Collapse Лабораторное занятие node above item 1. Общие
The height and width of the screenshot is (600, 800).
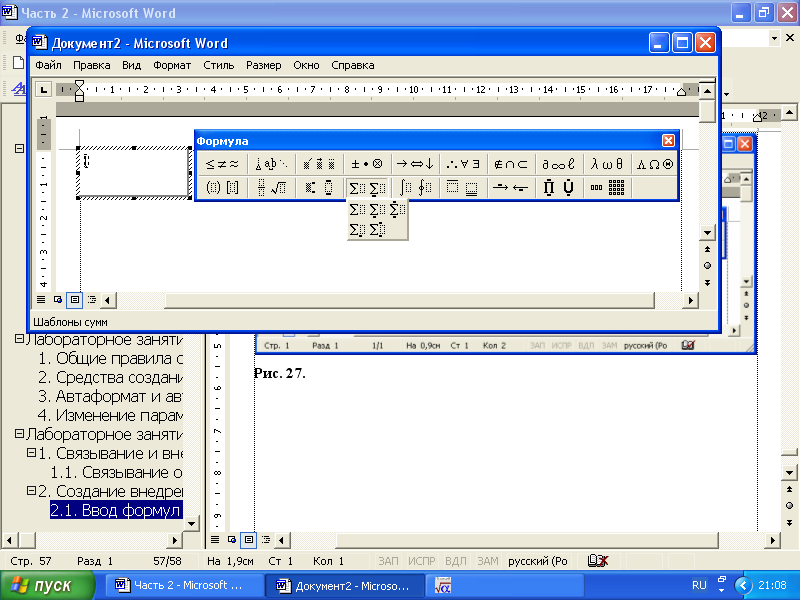[x=19, y=338]
